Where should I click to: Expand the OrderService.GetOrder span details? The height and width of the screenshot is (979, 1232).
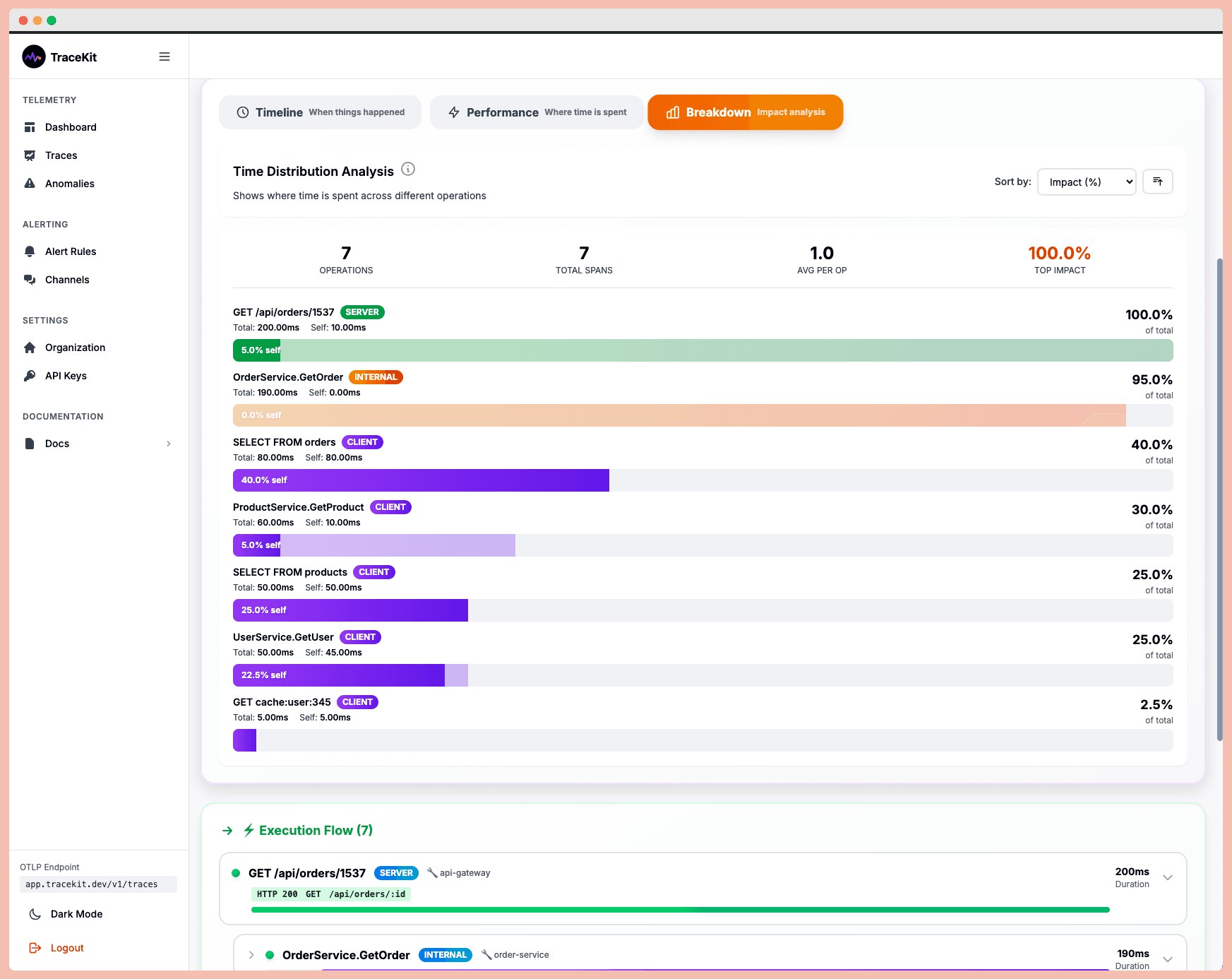pos(251,954)
